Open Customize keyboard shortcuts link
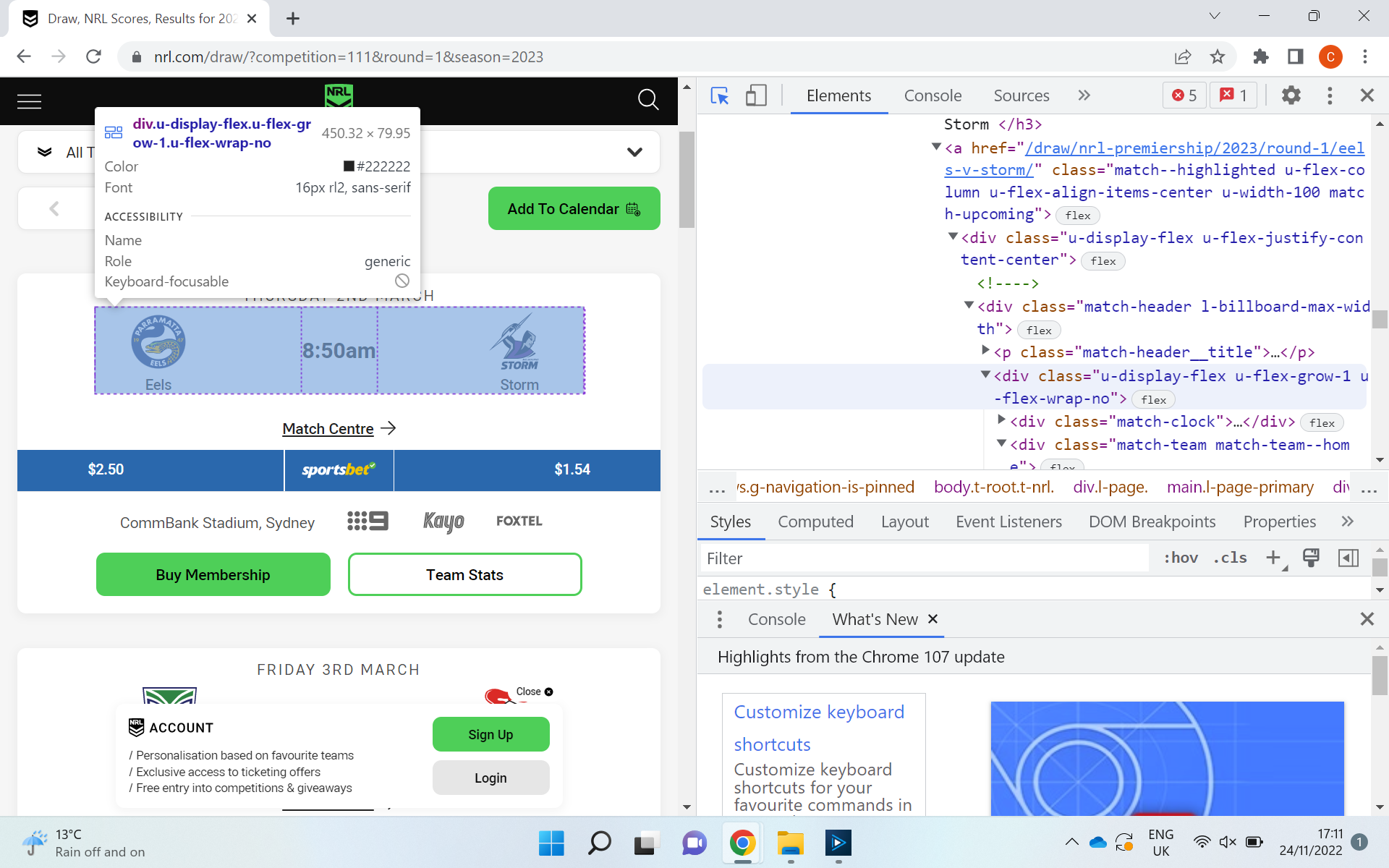 coord(819,728)
